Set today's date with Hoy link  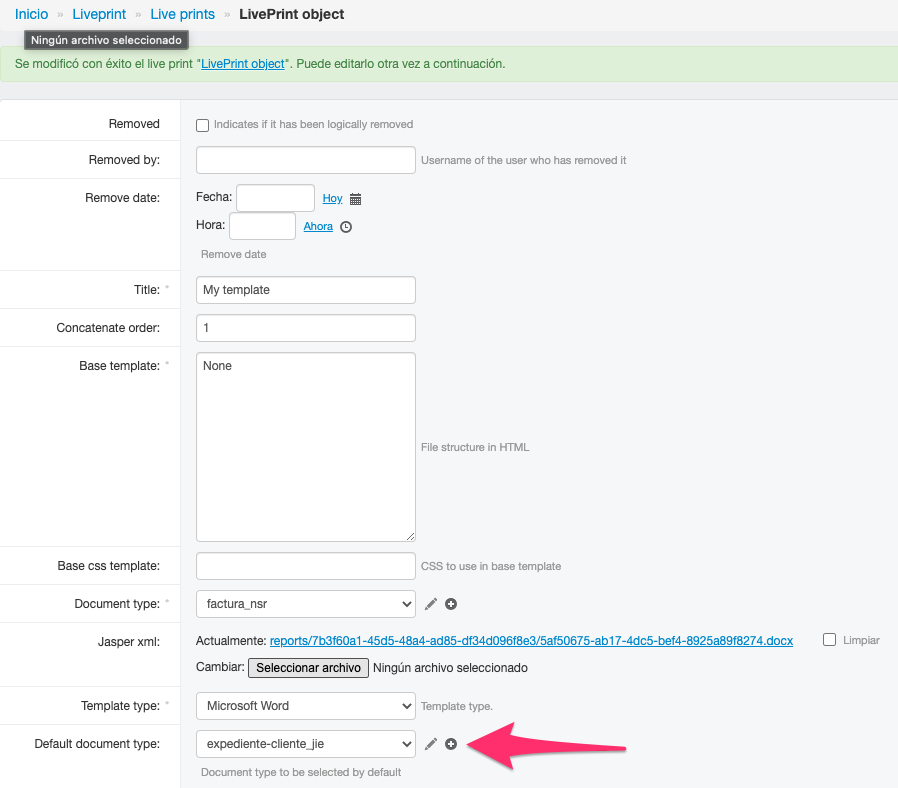tap(332, 199)
